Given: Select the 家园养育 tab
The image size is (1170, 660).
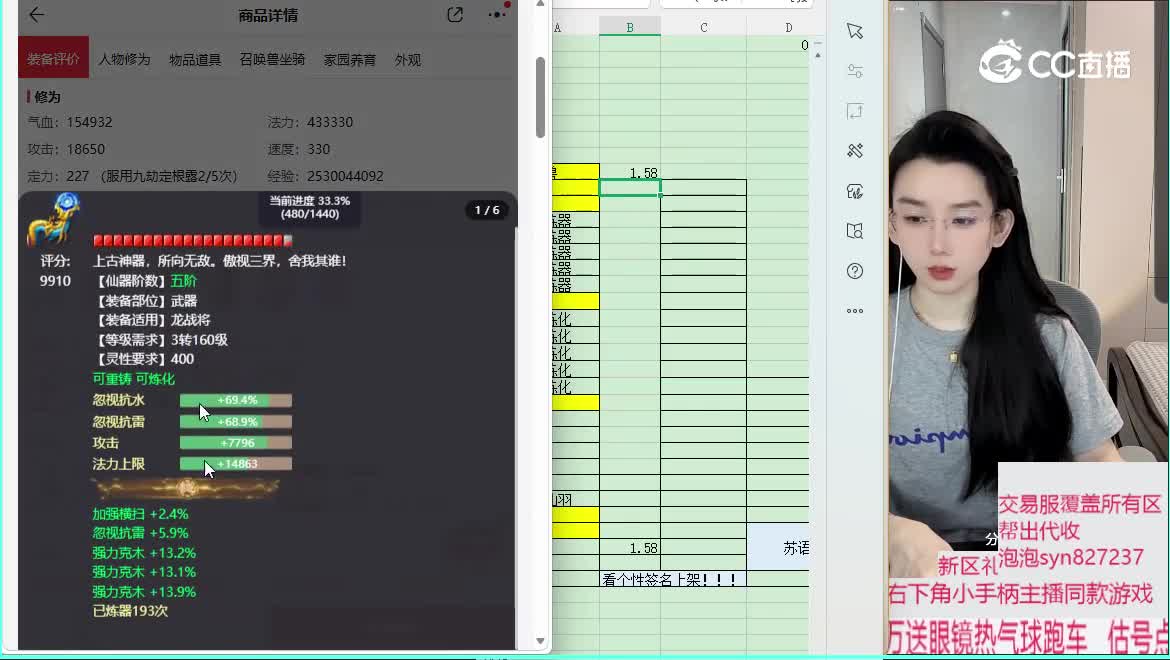Looking at the screenshot, I should [349, 60].
